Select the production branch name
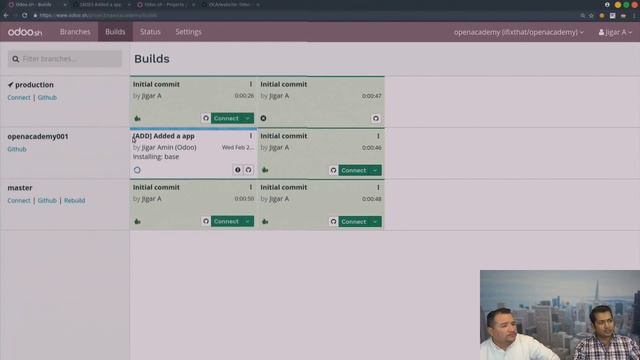Image resolution: width=640 pixels, height=360 pixels. (x=34, y=84)
